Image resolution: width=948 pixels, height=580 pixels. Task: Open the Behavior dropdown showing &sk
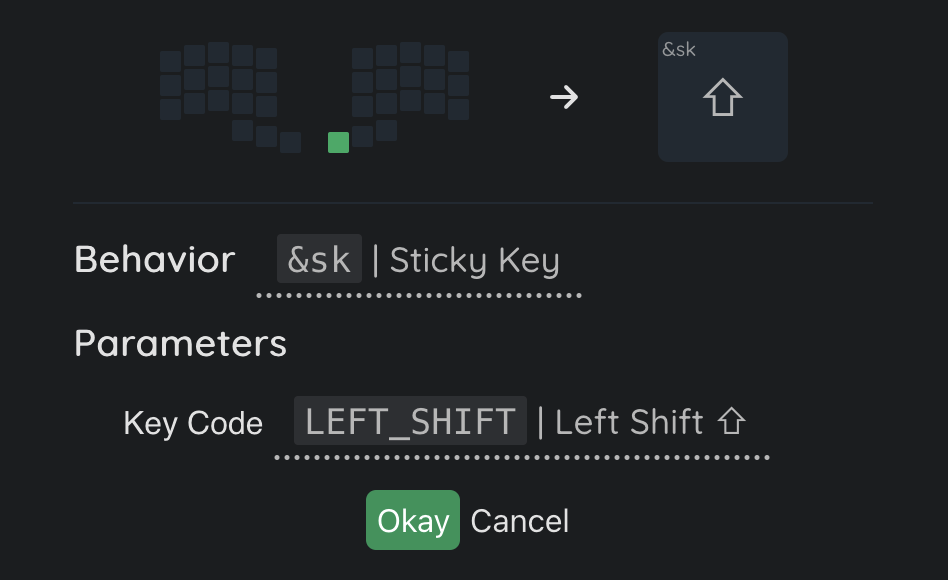point(319,260)
